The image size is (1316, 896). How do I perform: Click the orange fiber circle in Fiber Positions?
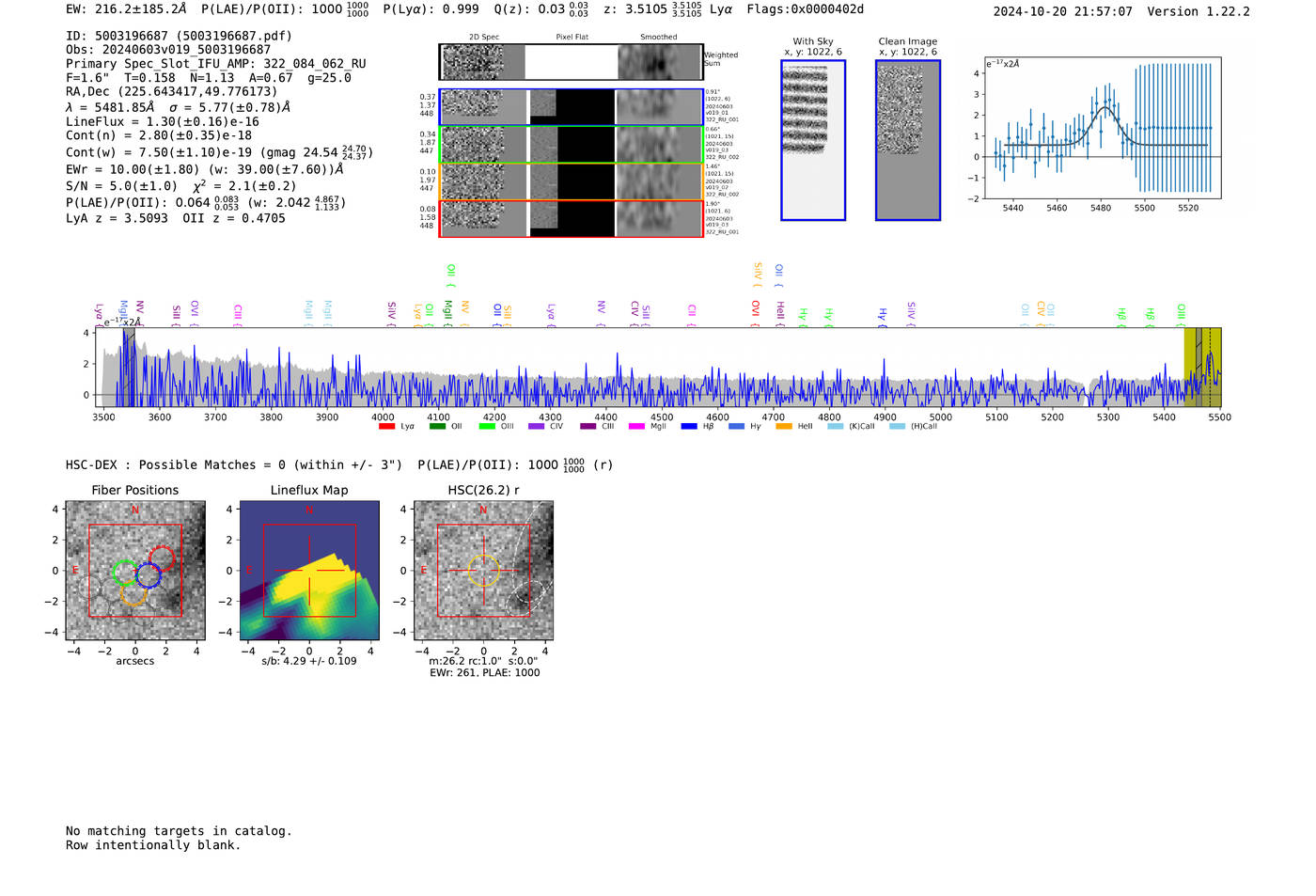(134, 593)
